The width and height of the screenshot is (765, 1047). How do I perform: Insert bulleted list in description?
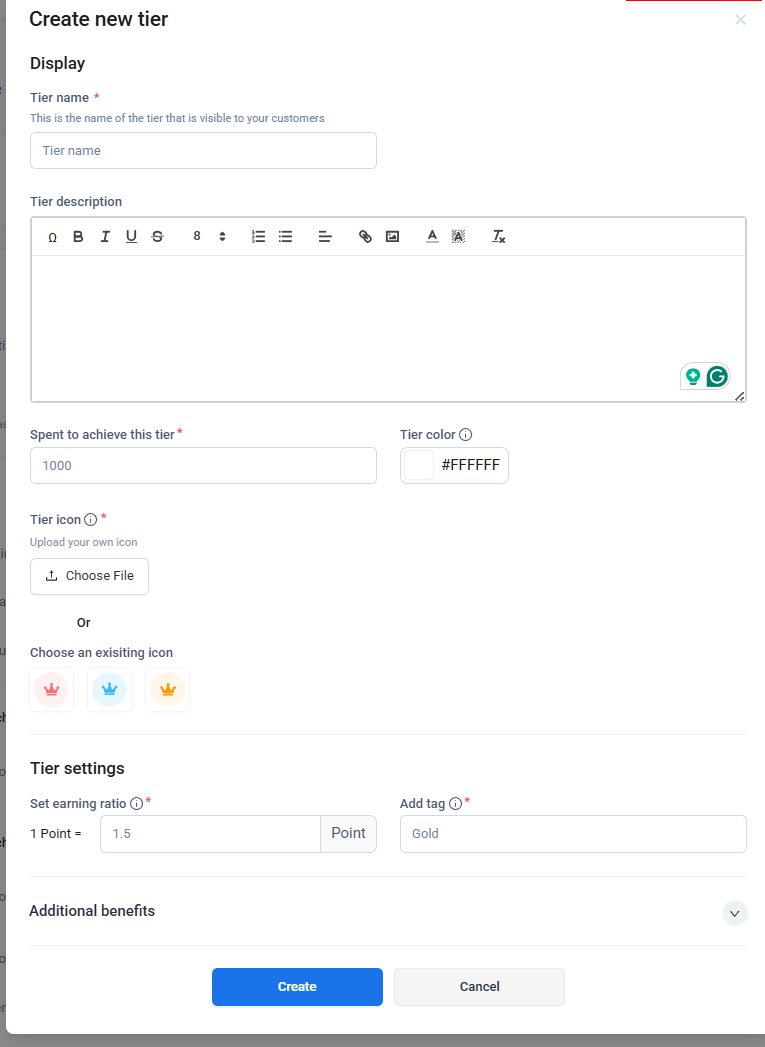tap(285, 237)
